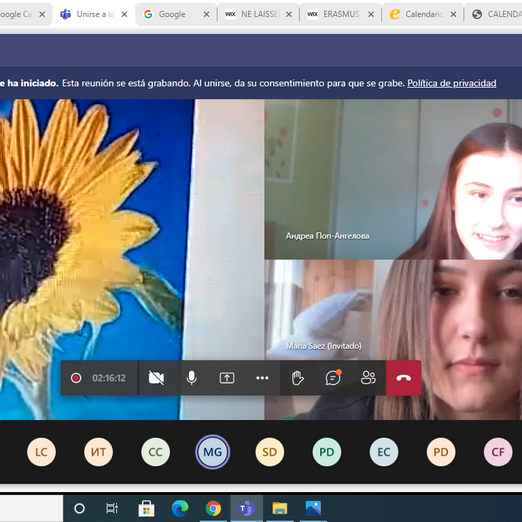
Task: Select the orange PD participant avatar
Action: [441, 452]
